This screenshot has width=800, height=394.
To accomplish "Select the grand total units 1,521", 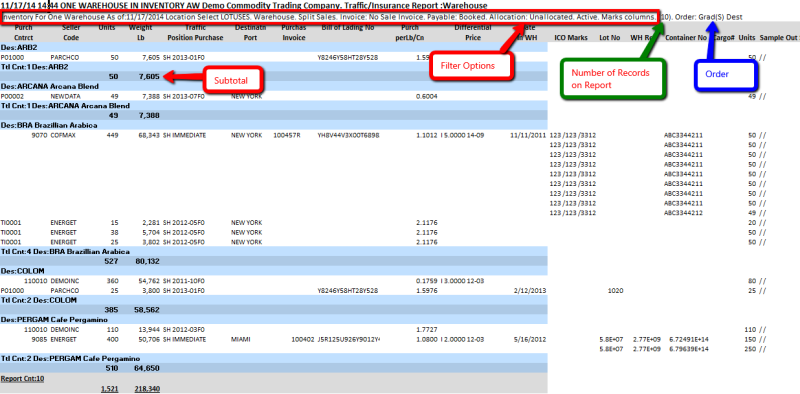I will coord(110,389).
